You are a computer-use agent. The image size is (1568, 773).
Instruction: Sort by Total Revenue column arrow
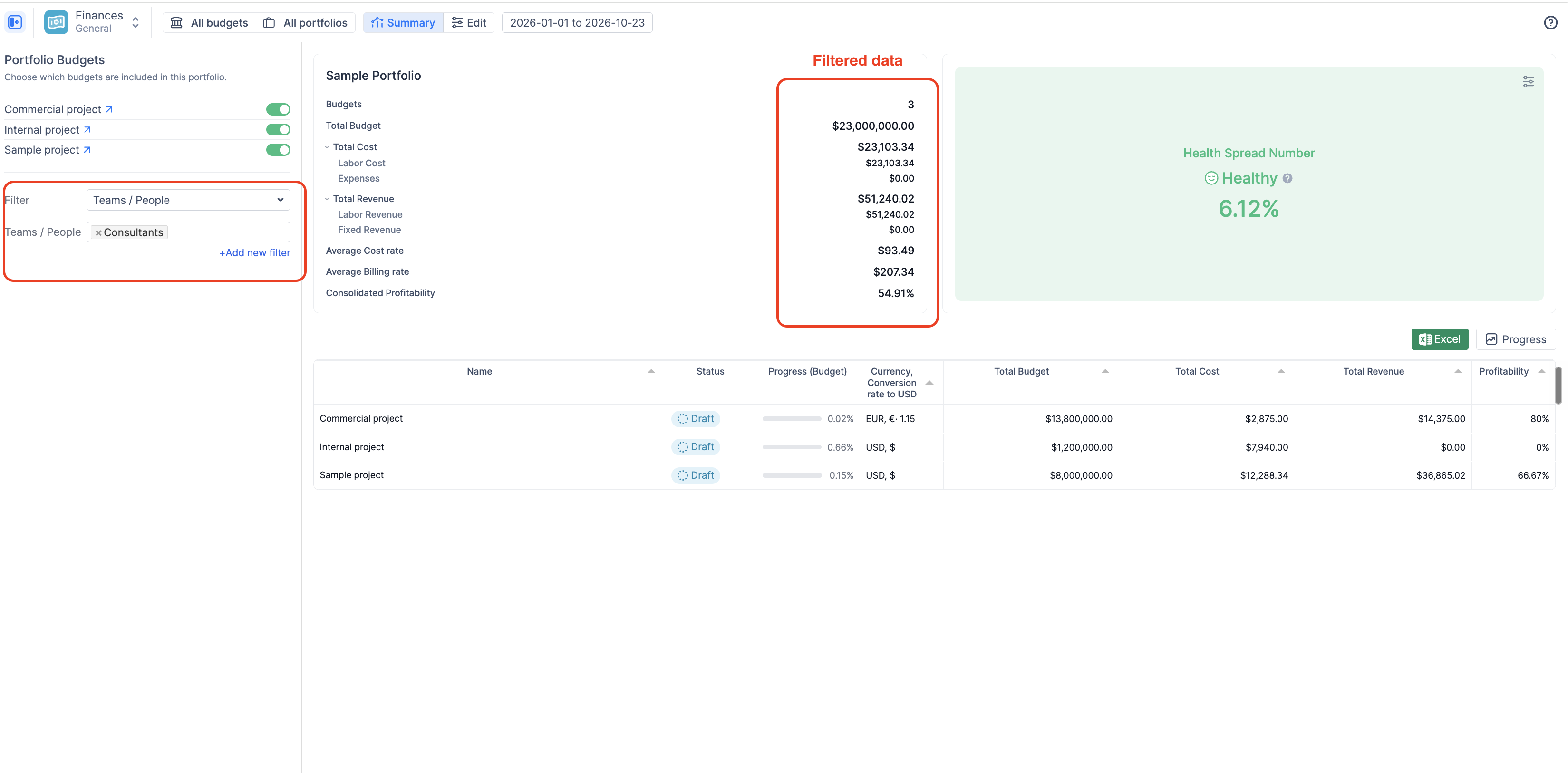coord(1458,371)
